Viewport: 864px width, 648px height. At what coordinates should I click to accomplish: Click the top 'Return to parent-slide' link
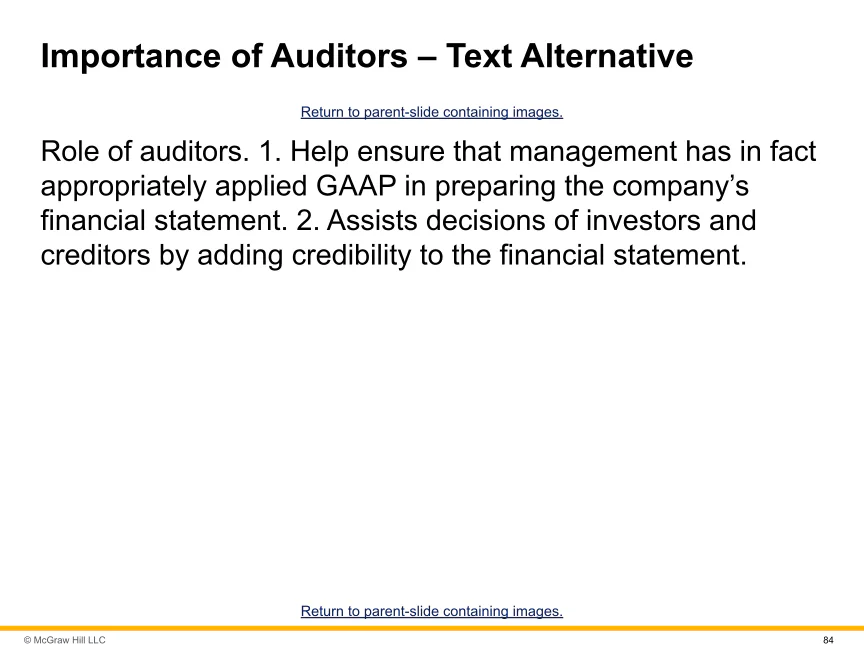coord(431,113)
